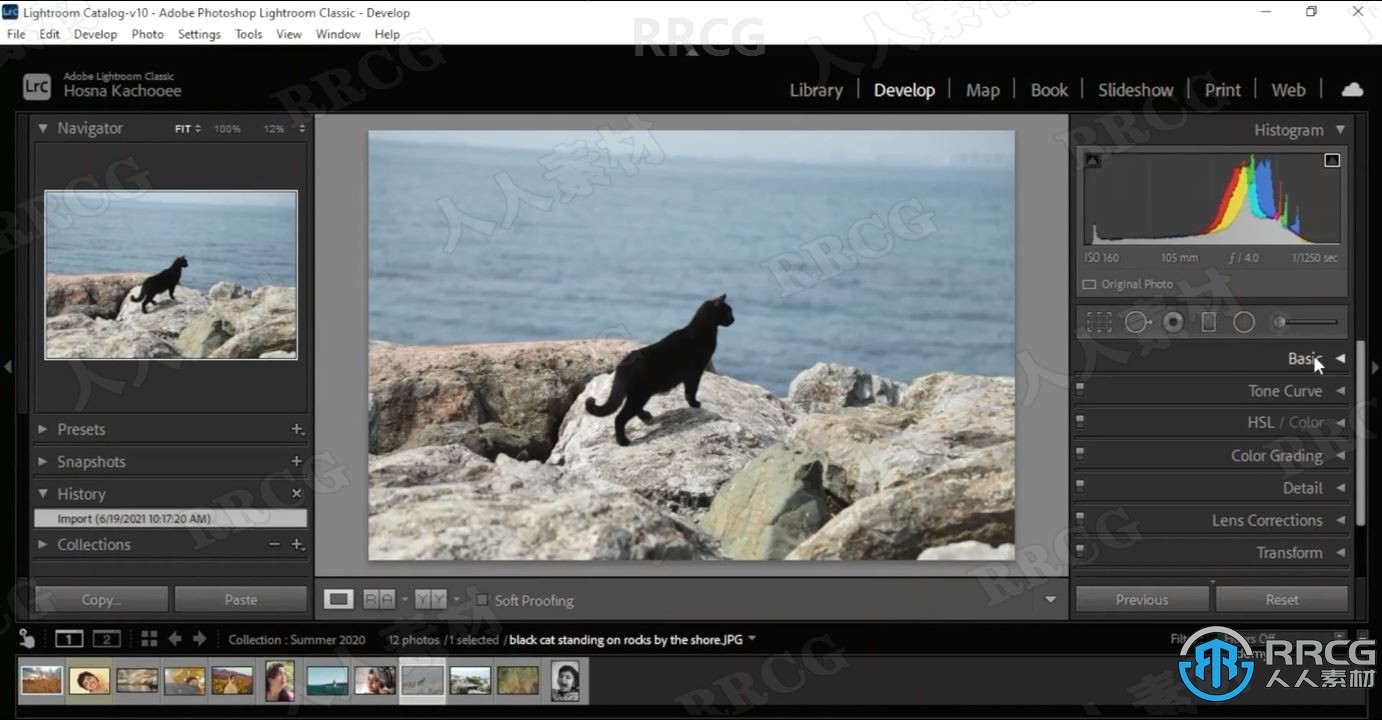Go back with the left arrow icon
This screenshot has height=720, width=1382.
pyautogui.click(x=175, y=639)
